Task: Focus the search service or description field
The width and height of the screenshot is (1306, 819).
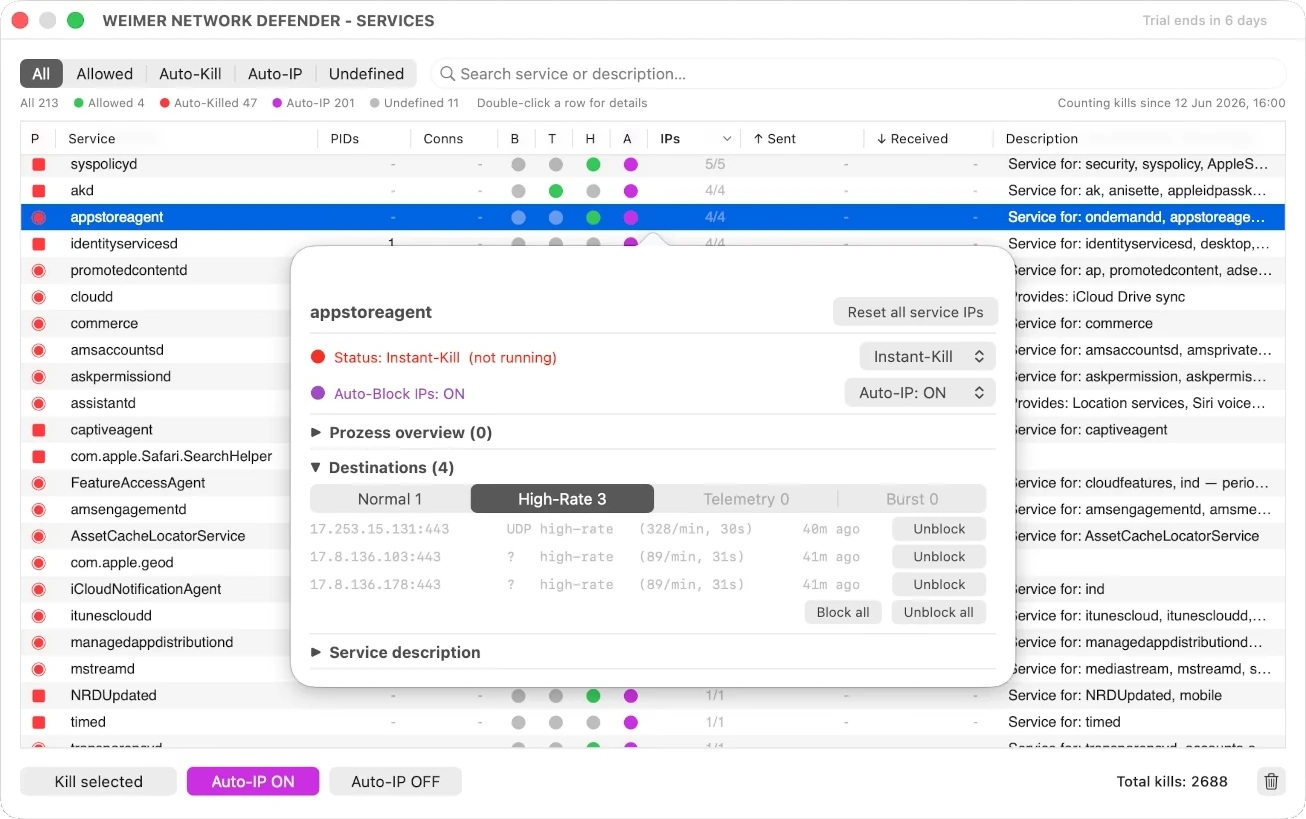Action: (x=858, y=74)
